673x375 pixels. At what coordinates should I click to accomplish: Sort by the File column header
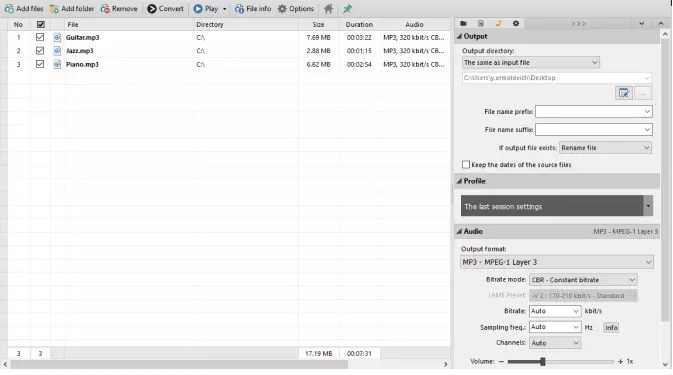(x=73, y=24)
